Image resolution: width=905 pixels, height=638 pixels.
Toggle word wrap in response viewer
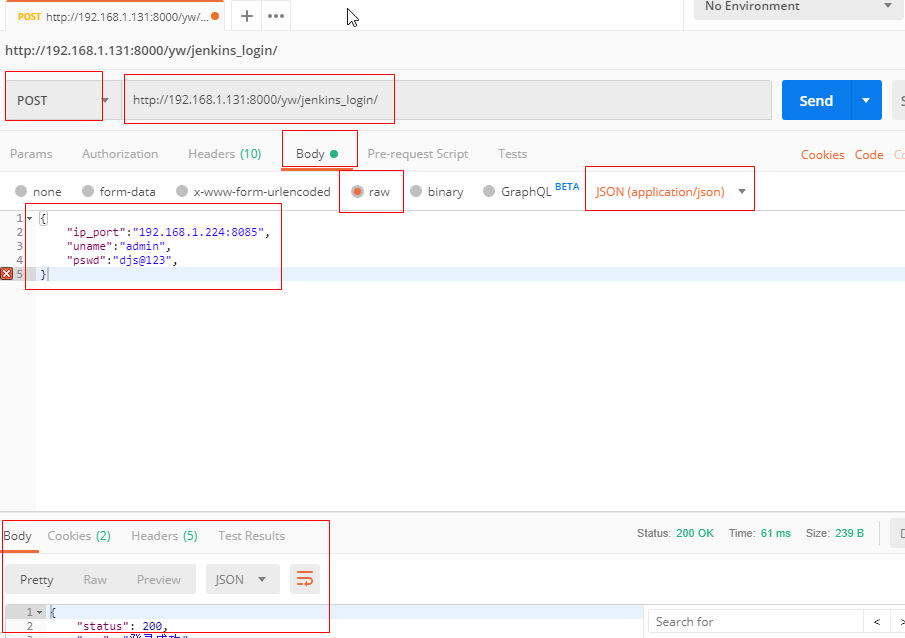click(305, 579)
